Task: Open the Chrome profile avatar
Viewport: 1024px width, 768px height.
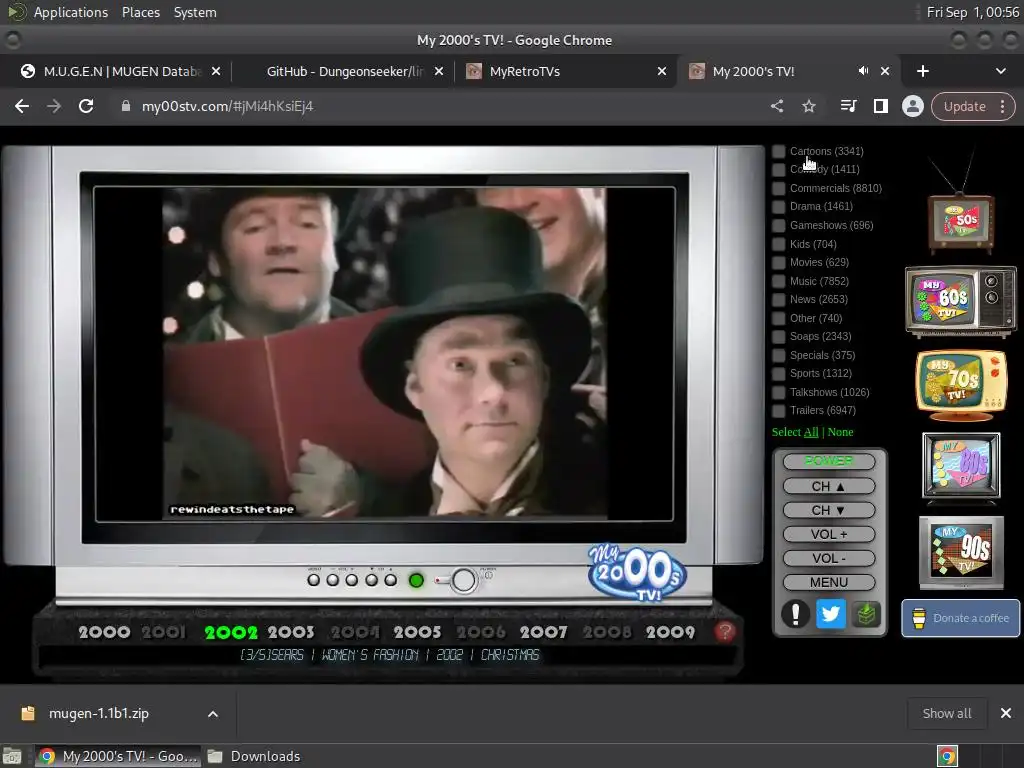Action: [912, 106]
